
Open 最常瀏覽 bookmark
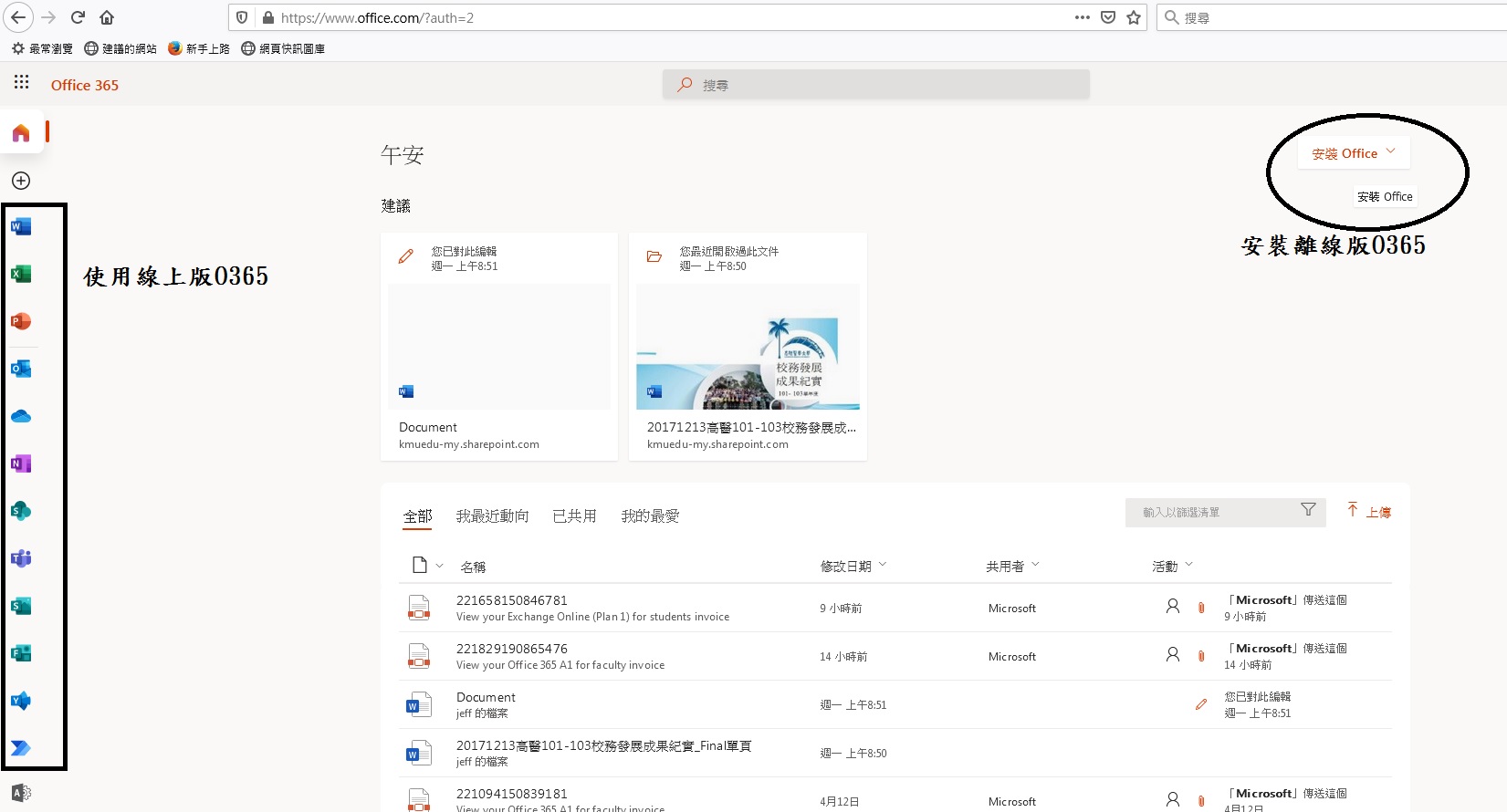[42, 48]
